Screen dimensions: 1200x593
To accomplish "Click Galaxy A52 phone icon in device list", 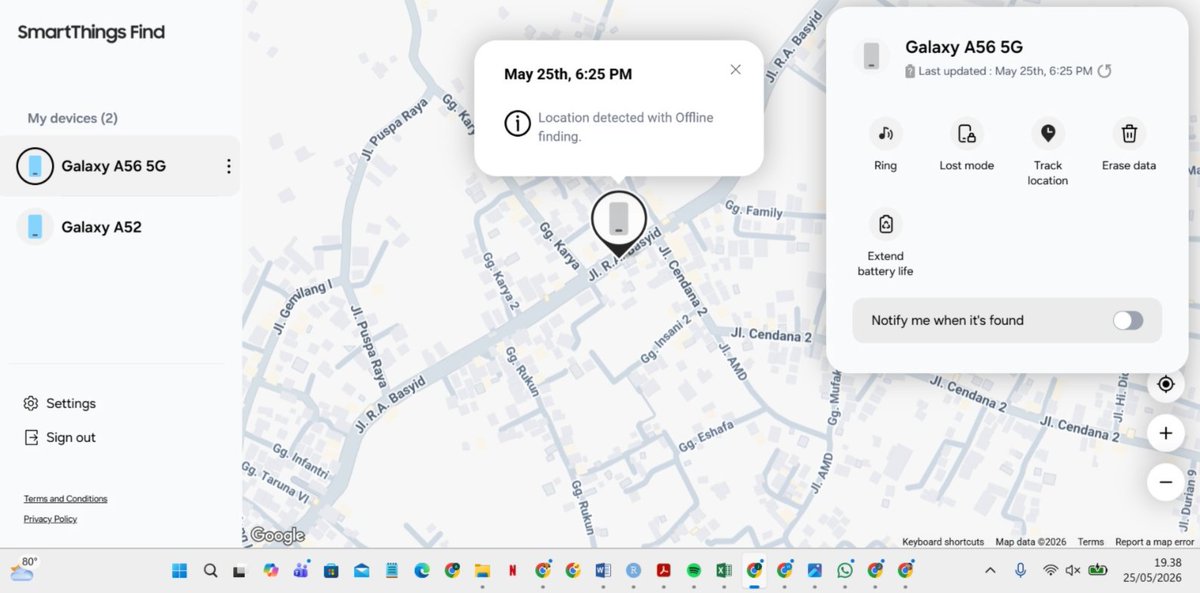I will tap(35, 227).
